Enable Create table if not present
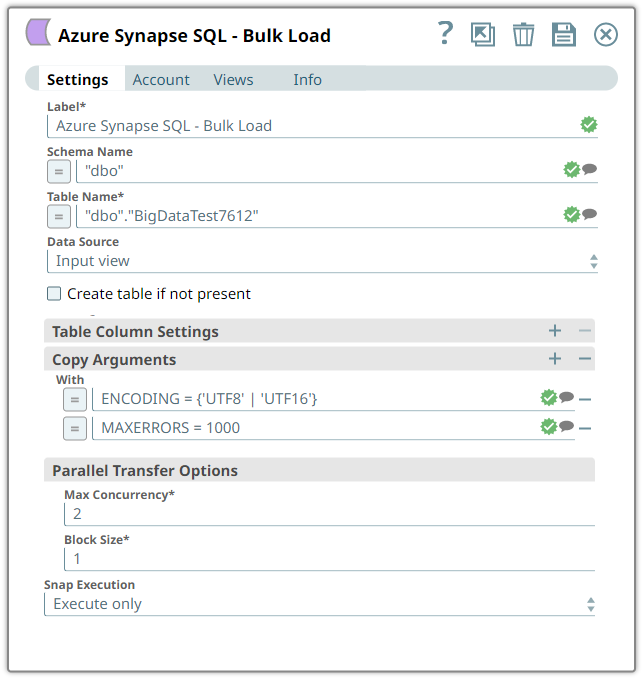Screen dimensions: 643x681 click(x=54, y=294)
